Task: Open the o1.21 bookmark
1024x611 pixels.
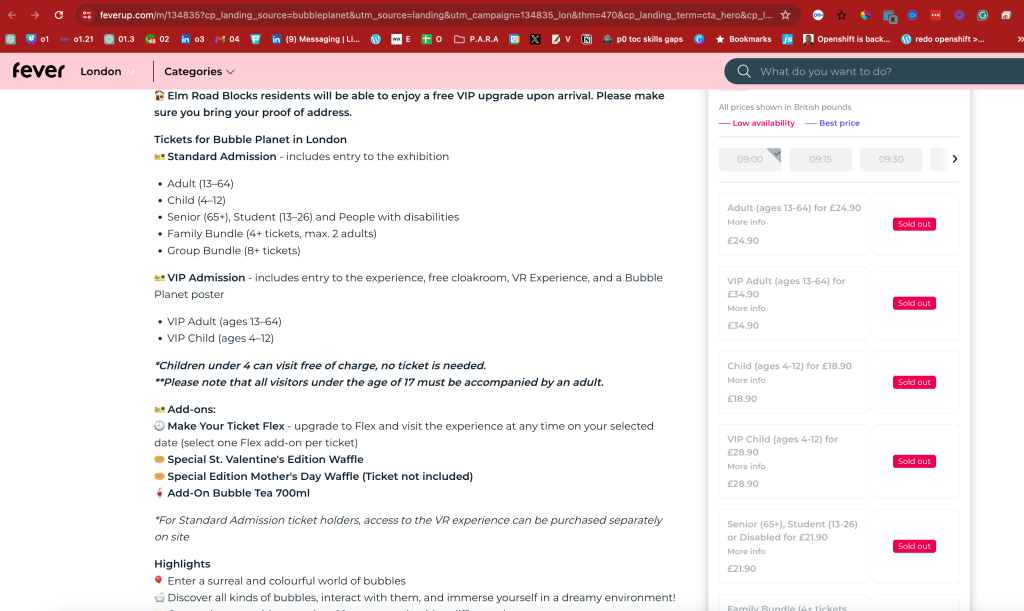Action: [x=76, y=39]
